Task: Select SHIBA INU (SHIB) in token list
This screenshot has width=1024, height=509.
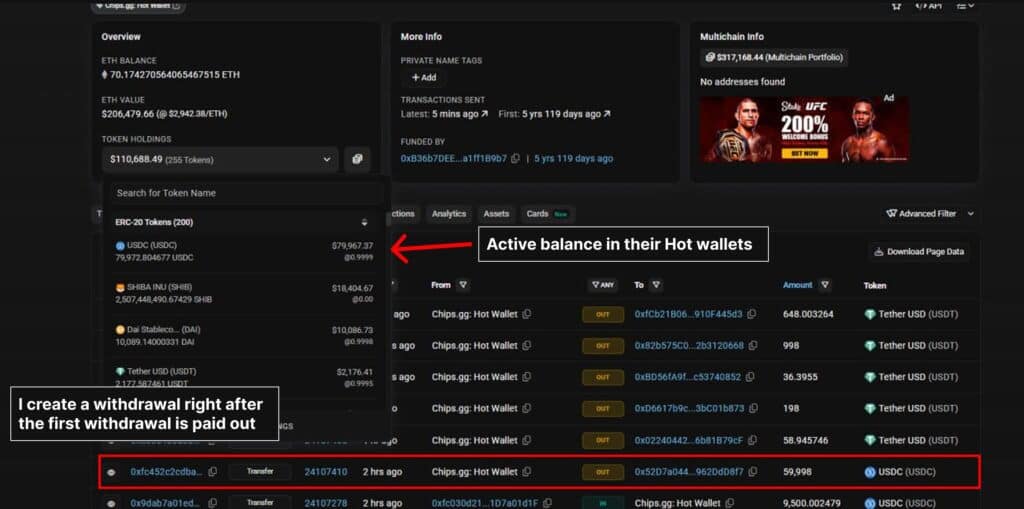Action: pos(244,293)
